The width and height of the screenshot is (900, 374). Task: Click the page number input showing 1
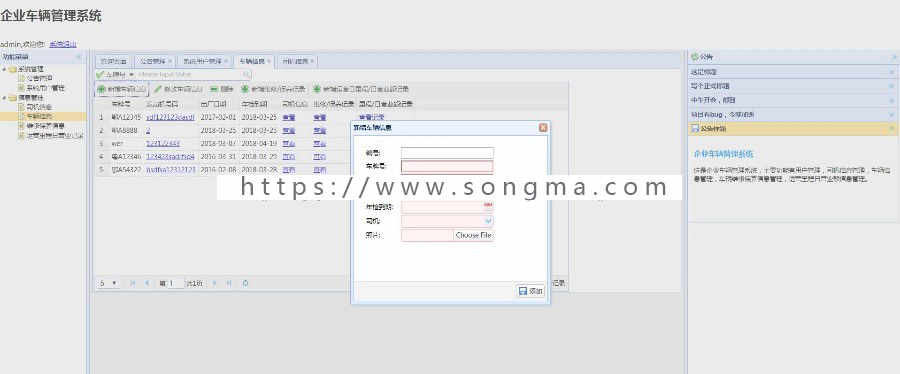176,283
